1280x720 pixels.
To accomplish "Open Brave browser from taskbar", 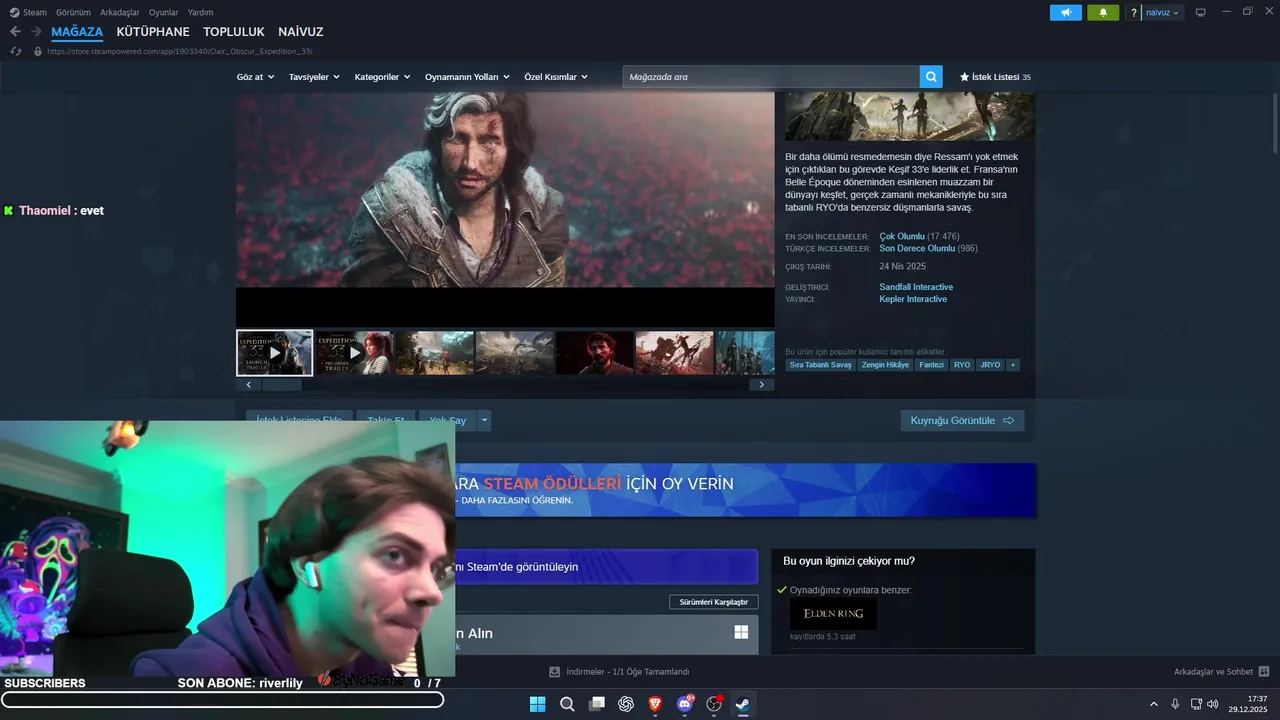I will point(656,704).
